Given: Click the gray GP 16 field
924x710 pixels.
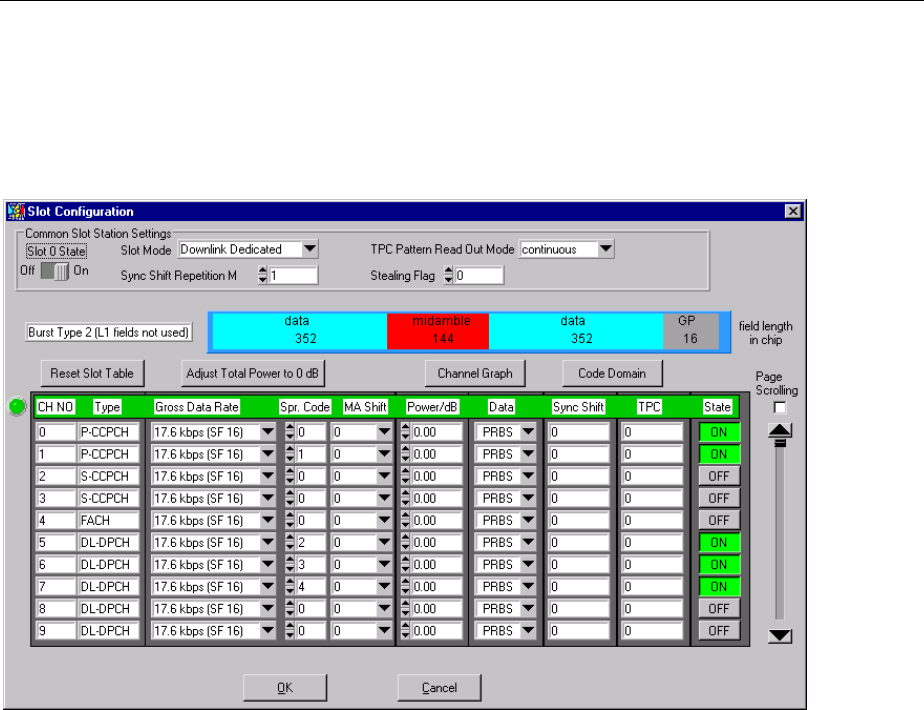Looking at the screenshot, I should [691, 331].
